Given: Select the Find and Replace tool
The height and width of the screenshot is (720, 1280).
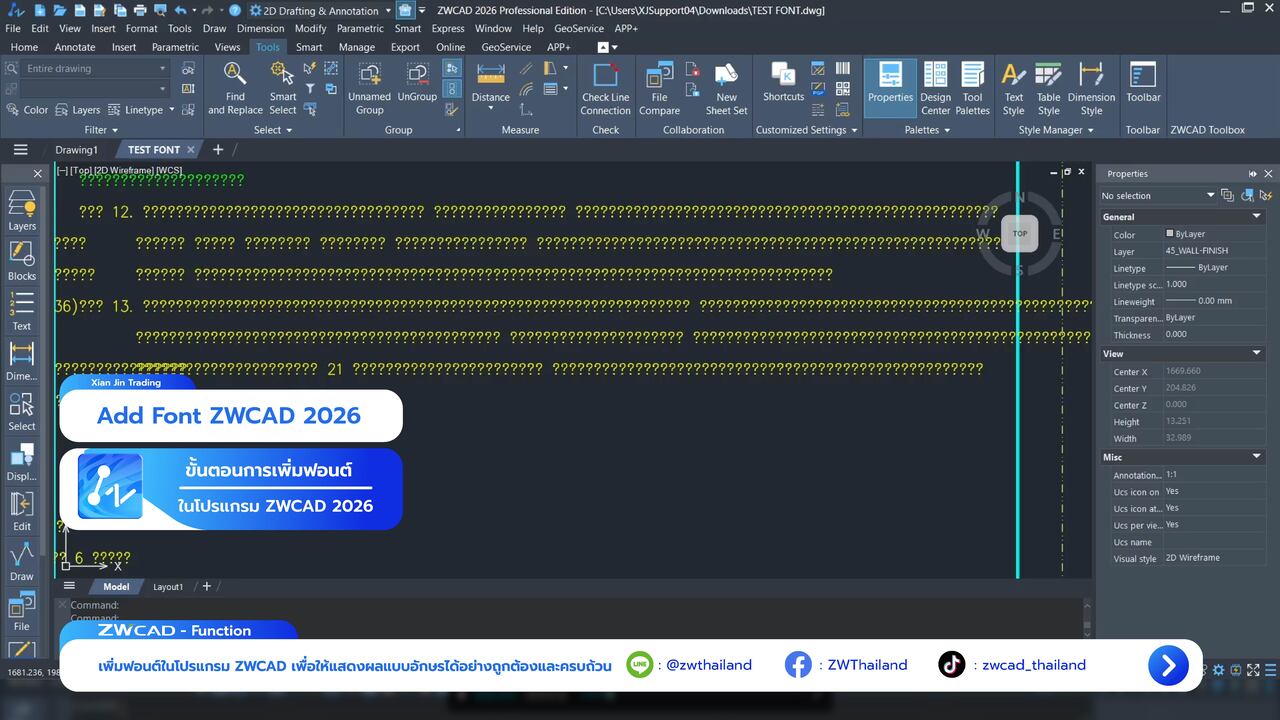Looking at the screenshot, I should pyautogui.click(x=235, y=87).
